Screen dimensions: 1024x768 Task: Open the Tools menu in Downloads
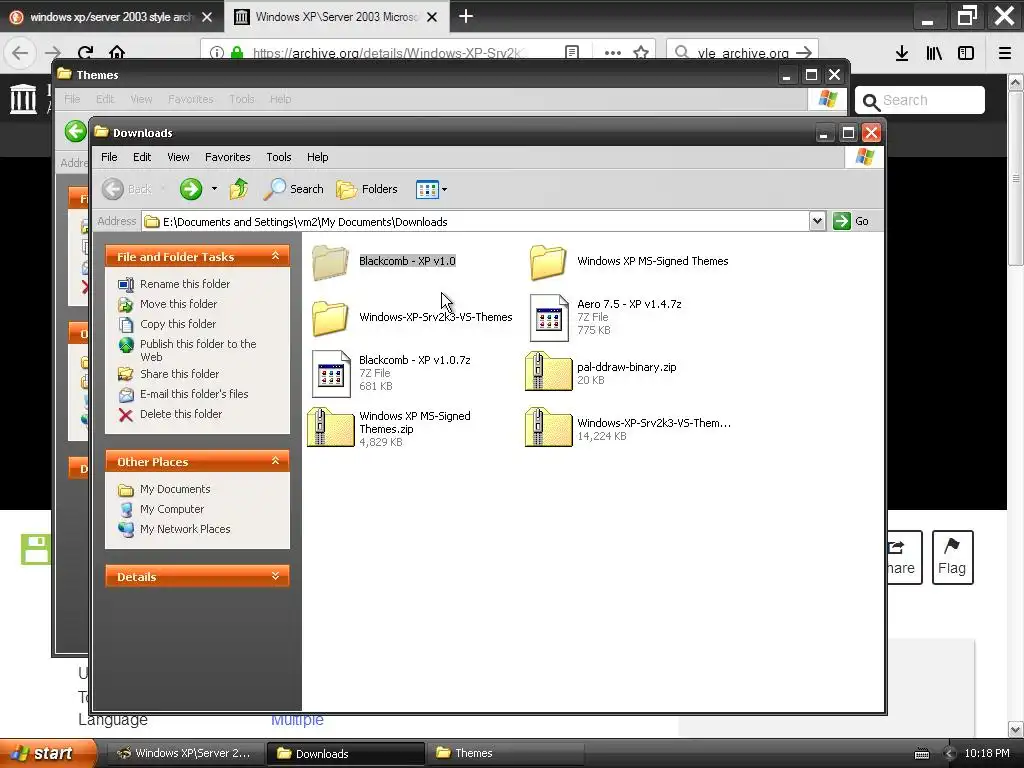coord(278,157)
